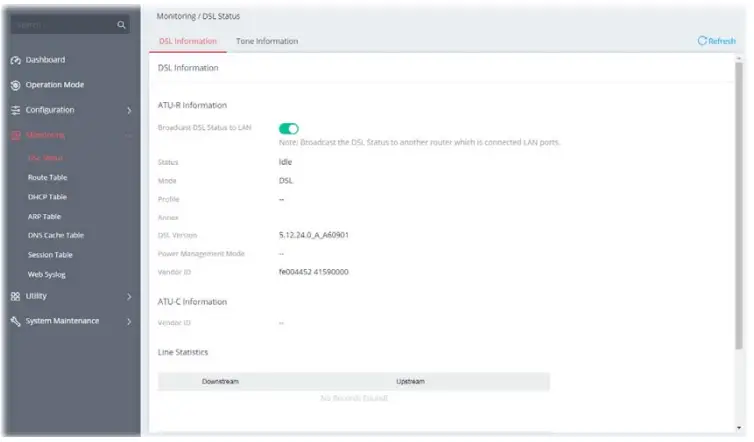
Task: Open the DHCP Table page
Action: (47, 197)
